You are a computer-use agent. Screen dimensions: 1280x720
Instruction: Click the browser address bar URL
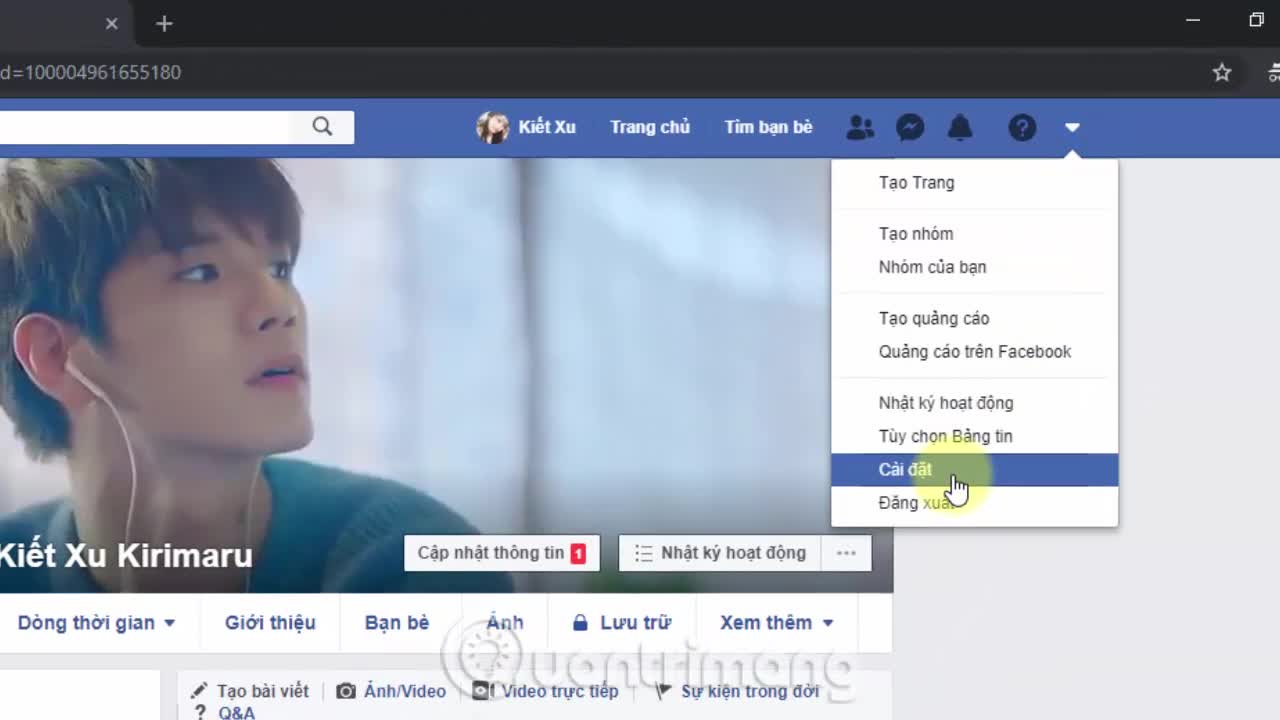pyautogui.click(x=90, y=72)
